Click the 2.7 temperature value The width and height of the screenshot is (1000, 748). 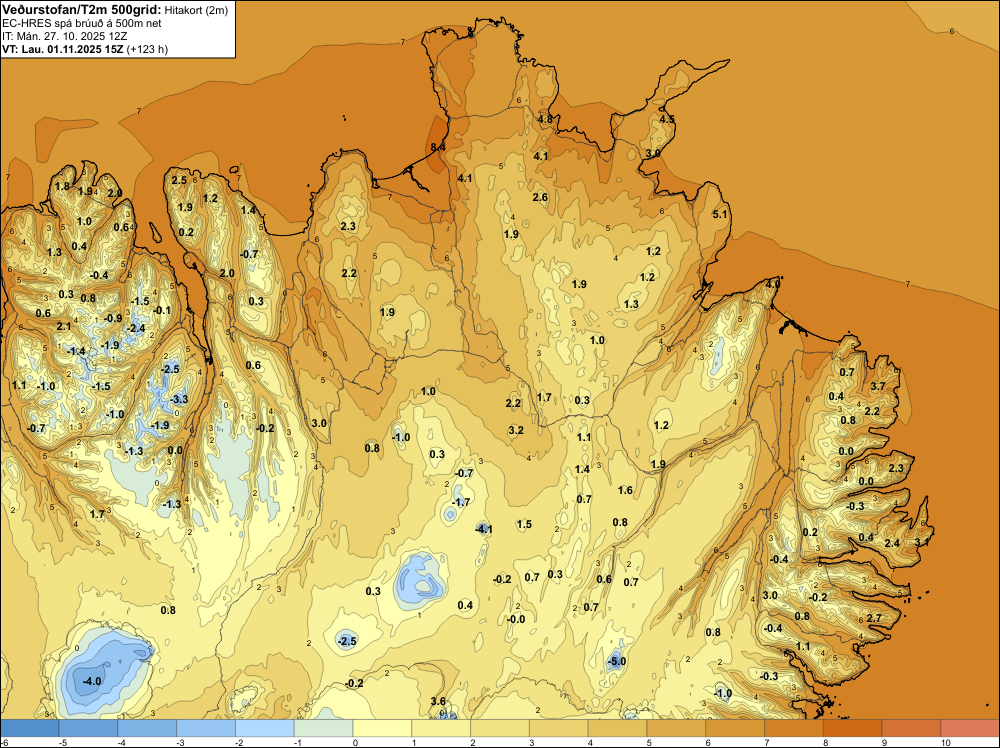point(874,618)
